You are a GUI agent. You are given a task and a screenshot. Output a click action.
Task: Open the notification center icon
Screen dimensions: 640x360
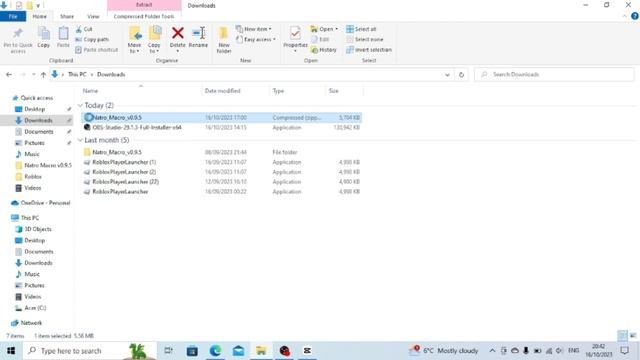tap(624, 351)
